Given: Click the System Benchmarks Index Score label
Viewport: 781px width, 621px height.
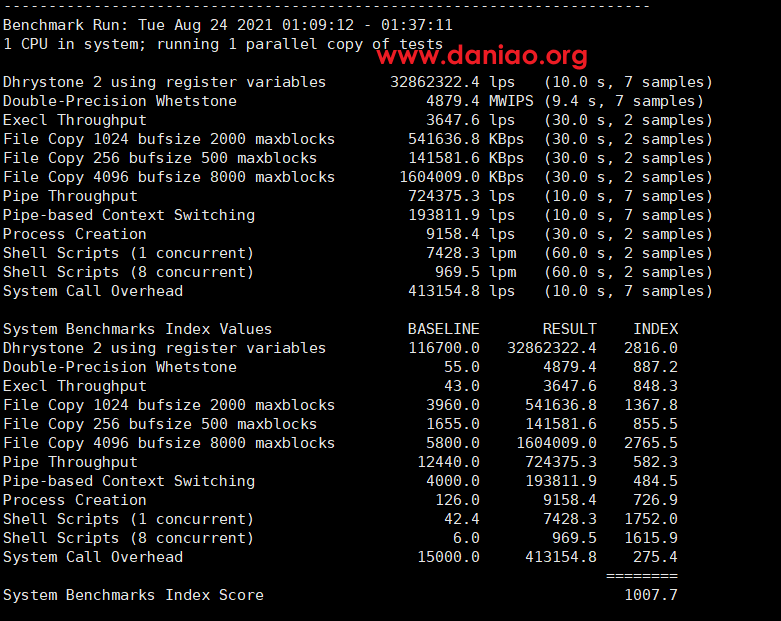Looking at the screenshot, I should pos(133,595).
